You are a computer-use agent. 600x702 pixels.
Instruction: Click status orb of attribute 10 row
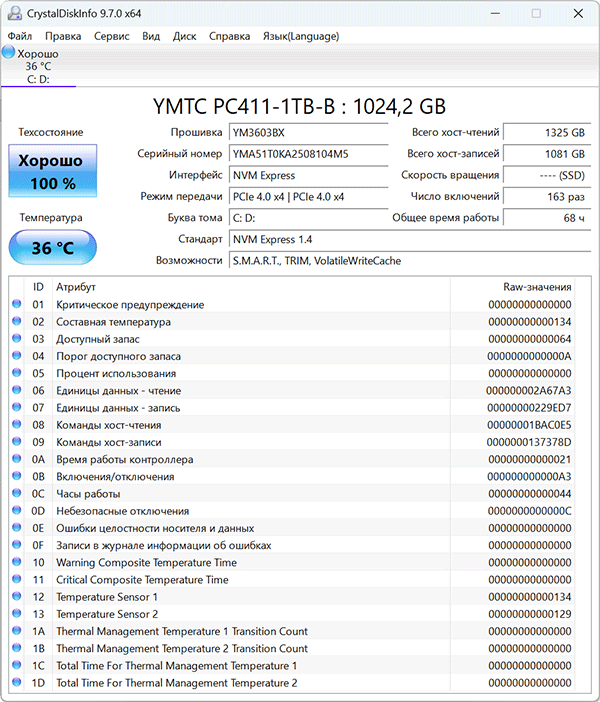click(x=17, y=562)
